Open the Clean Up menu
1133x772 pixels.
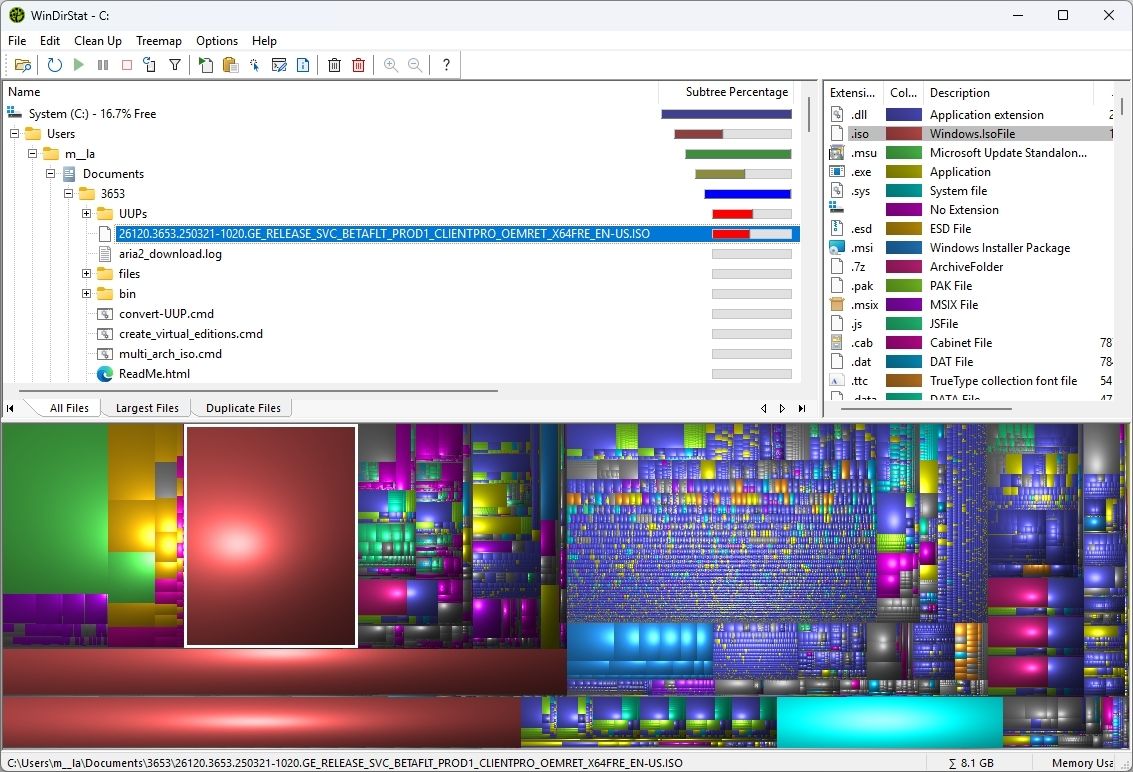(98, 41)
